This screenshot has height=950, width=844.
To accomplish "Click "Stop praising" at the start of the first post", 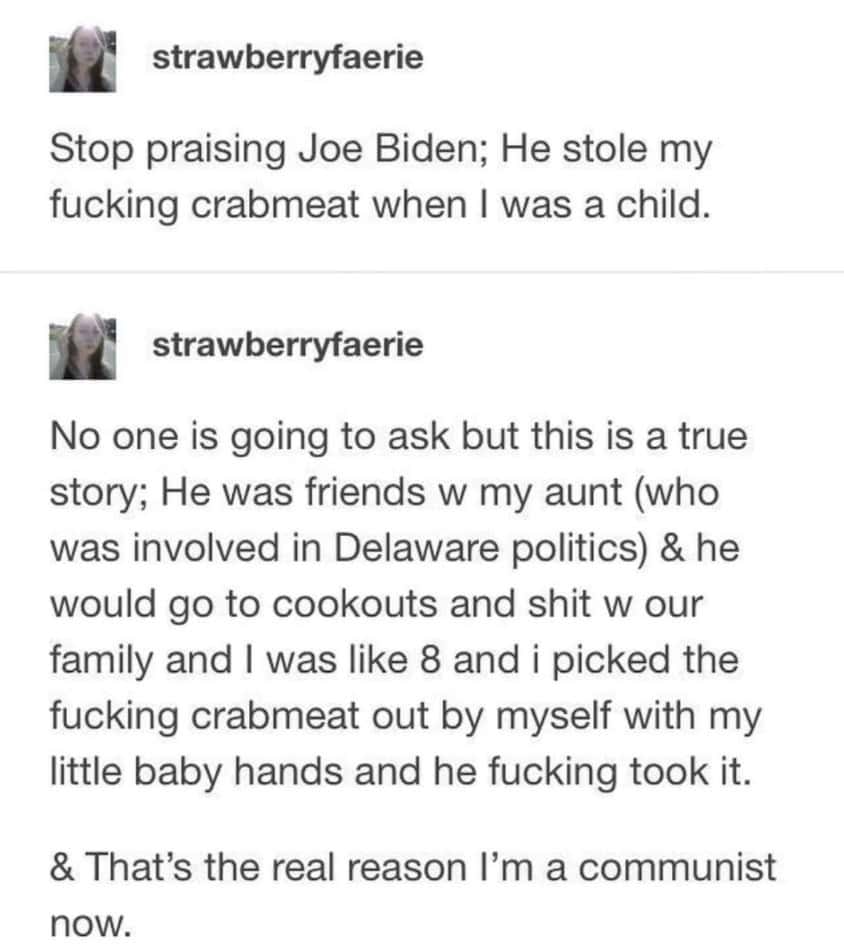I will pyautogui.click(x=168, y=150).
